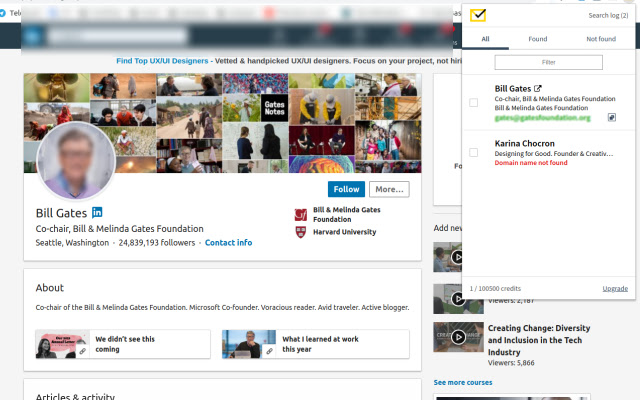The height and width of the screenshot is (400, 640).
Task: Click the Upgrade link
Action: (x=615, y=289)
